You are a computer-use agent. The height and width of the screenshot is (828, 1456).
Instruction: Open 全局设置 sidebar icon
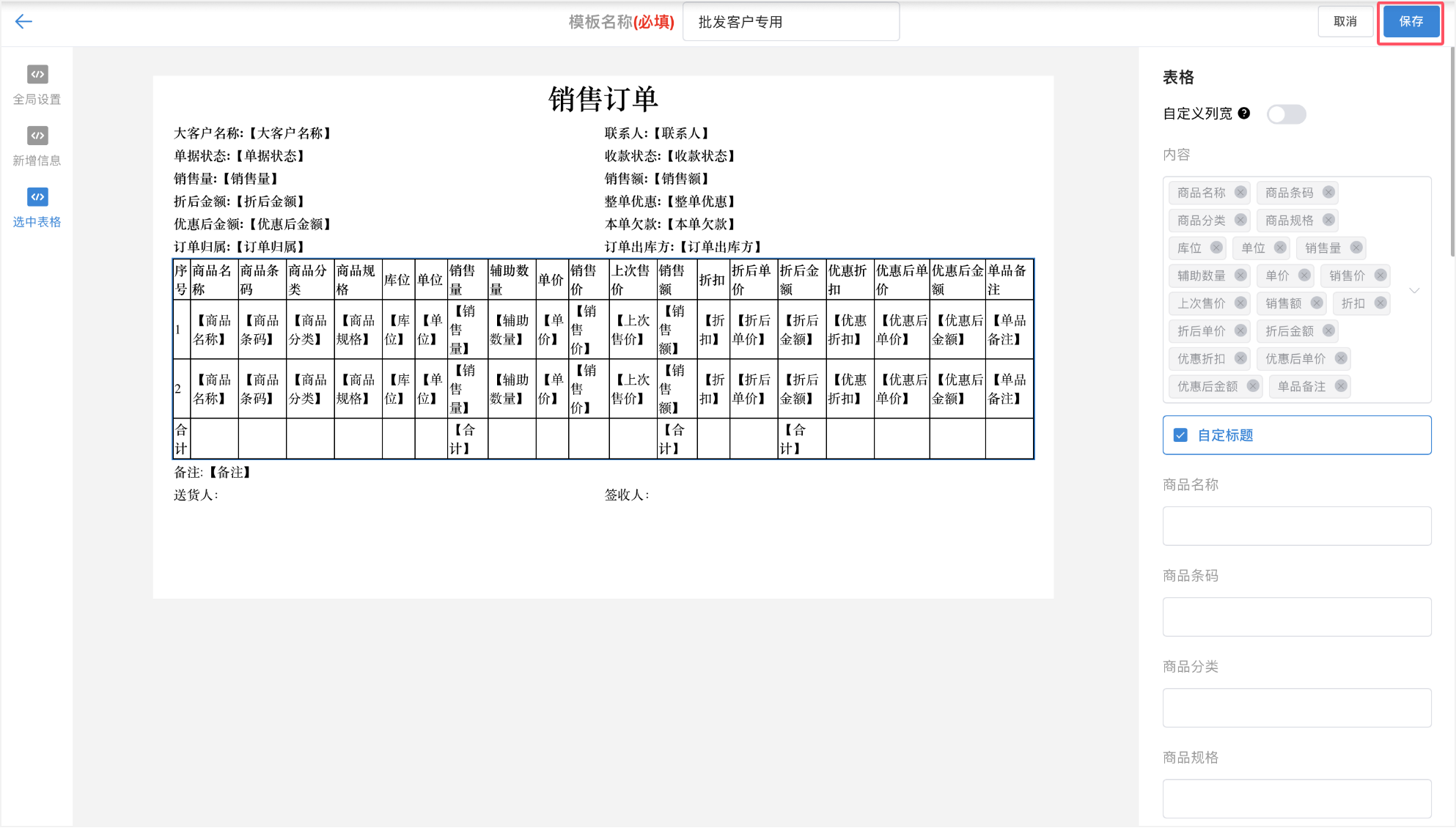(37, 75)
